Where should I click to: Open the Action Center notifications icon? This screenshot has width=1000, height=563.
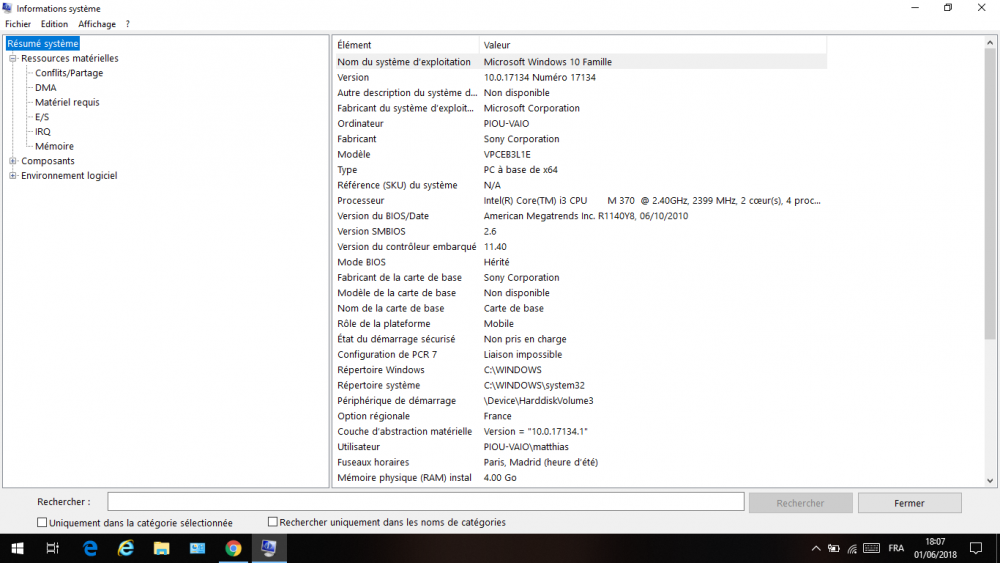[x=976, y=548]
